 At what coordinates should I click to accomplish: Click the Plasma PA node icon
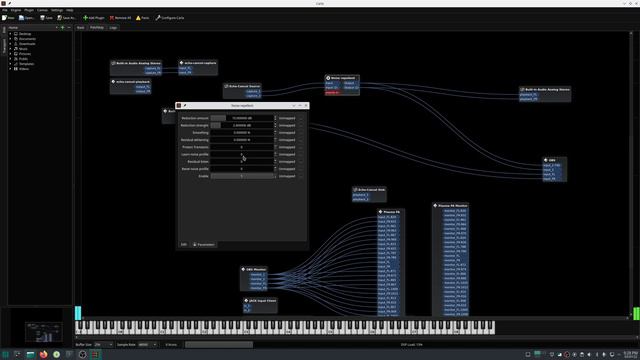[x=380, y=212]
